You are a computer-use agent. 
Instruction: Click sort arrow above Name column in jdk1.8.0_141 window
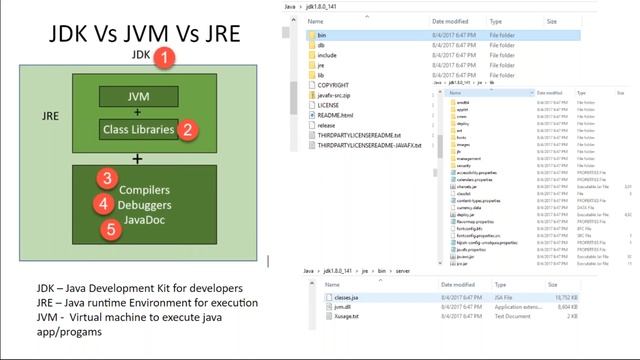[x=367, y=17]
